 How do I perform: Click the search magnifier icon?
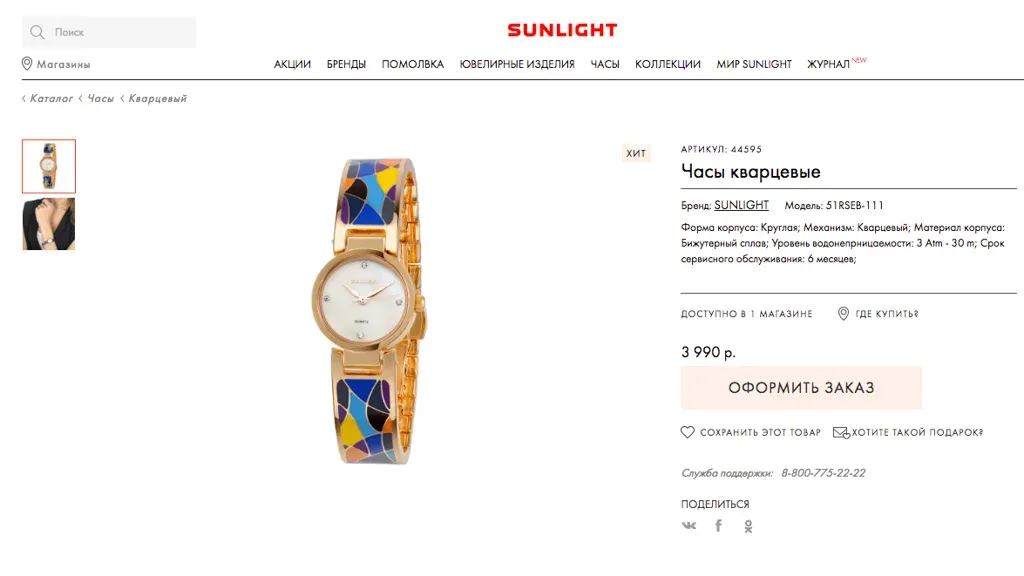(x=37, y=32)
